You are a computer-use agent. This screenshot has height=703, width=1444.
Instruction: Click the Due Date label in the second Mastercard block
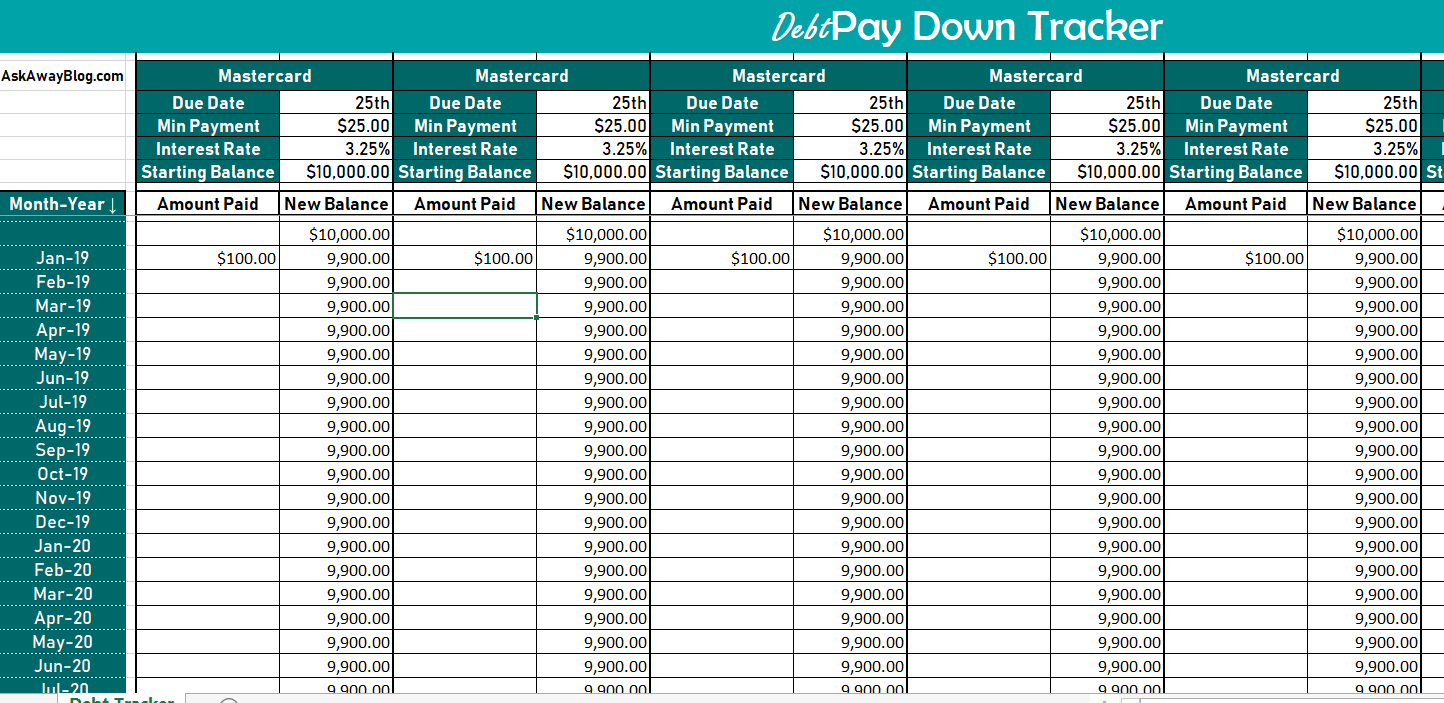coord(465,102)
